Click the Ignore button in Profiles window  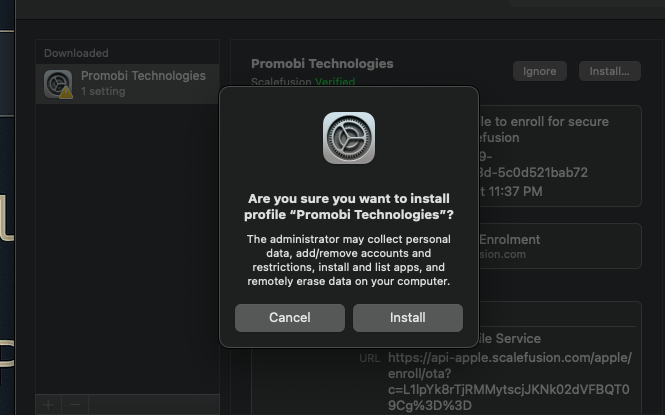click(539, 71)
